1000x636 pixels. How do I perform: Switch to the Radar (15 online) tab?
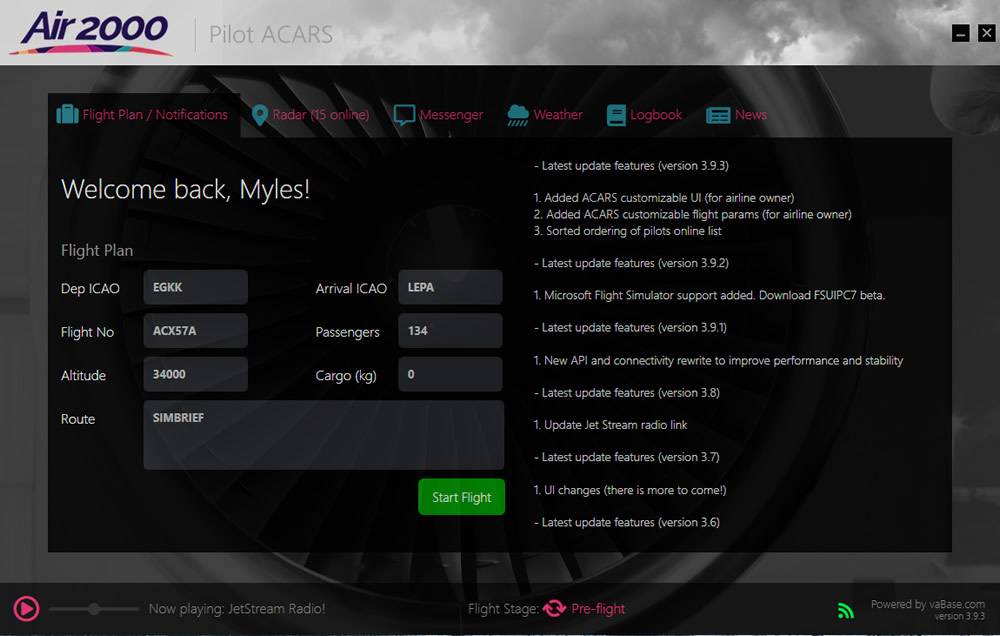coord(311,115)
